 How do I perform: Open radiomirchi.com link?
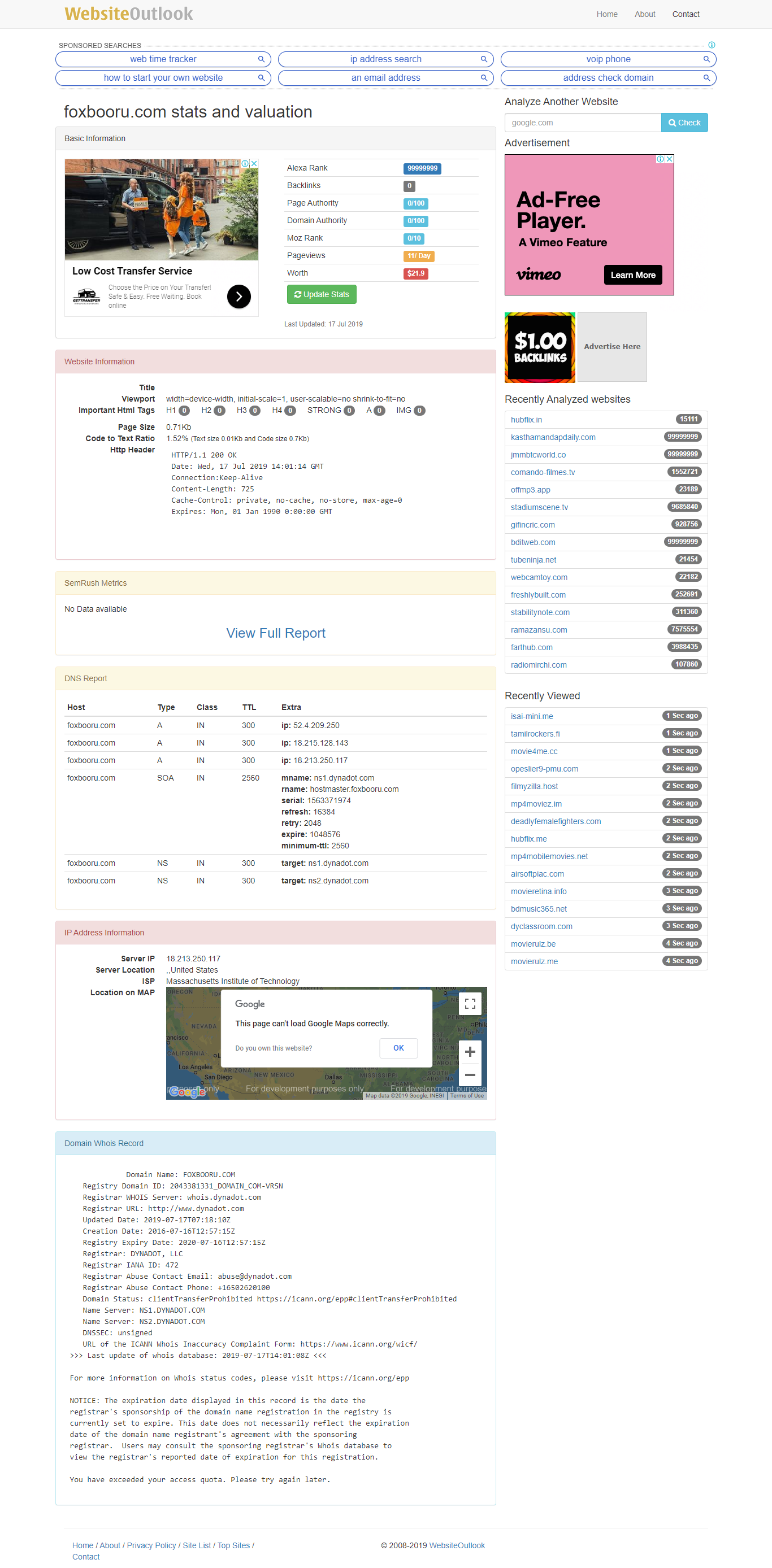[x=538, y=665]
